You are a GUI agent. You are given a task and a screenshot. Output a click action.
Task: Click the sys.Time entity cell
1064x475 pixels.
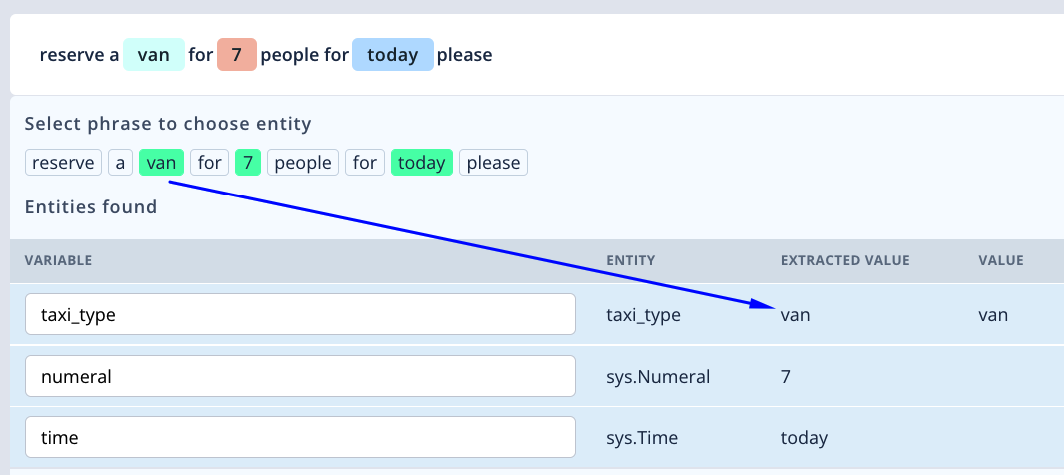tap(642, 438)
